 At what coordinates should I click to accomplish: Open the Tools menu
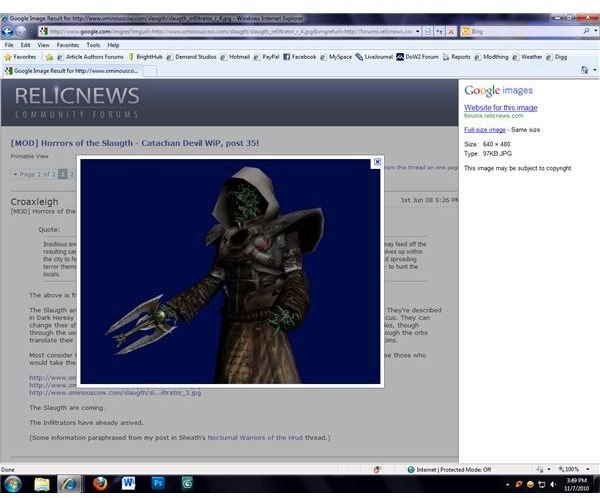[x=93, y=45]
